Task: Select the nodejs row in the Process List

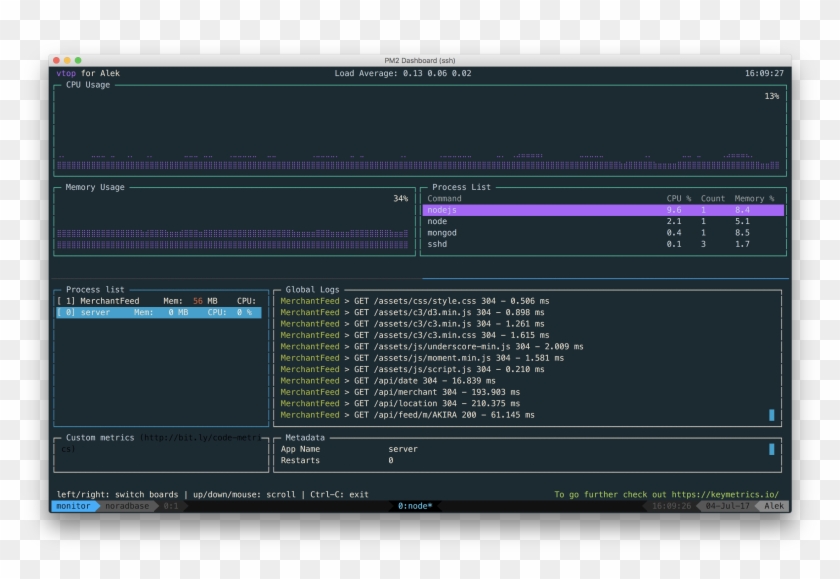Action: (600, 210)
